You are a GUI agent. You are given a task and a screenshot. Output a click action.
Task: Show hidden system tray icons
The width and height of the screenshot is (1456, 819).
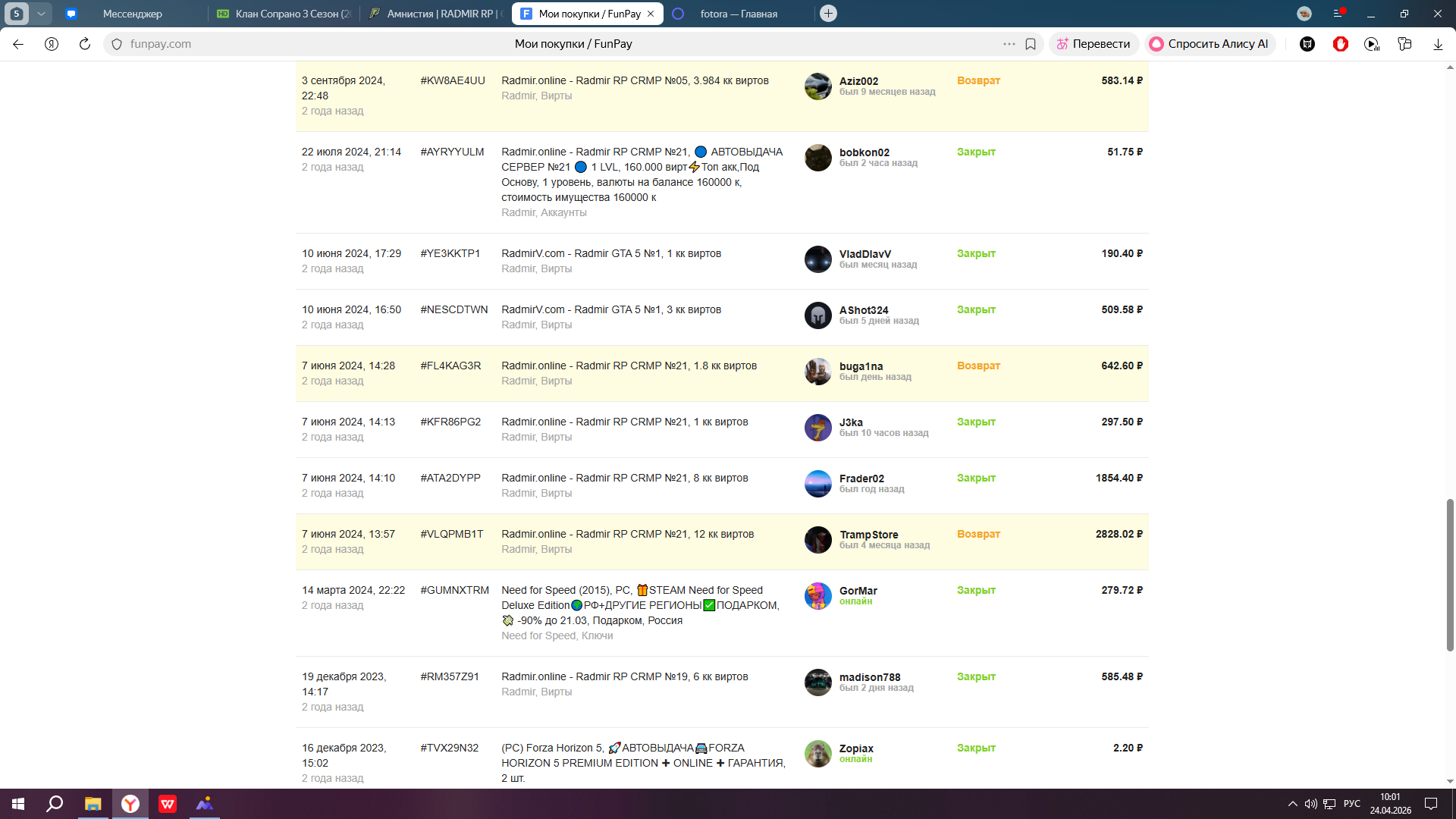pyautogui.click(x=1292, y=804)
